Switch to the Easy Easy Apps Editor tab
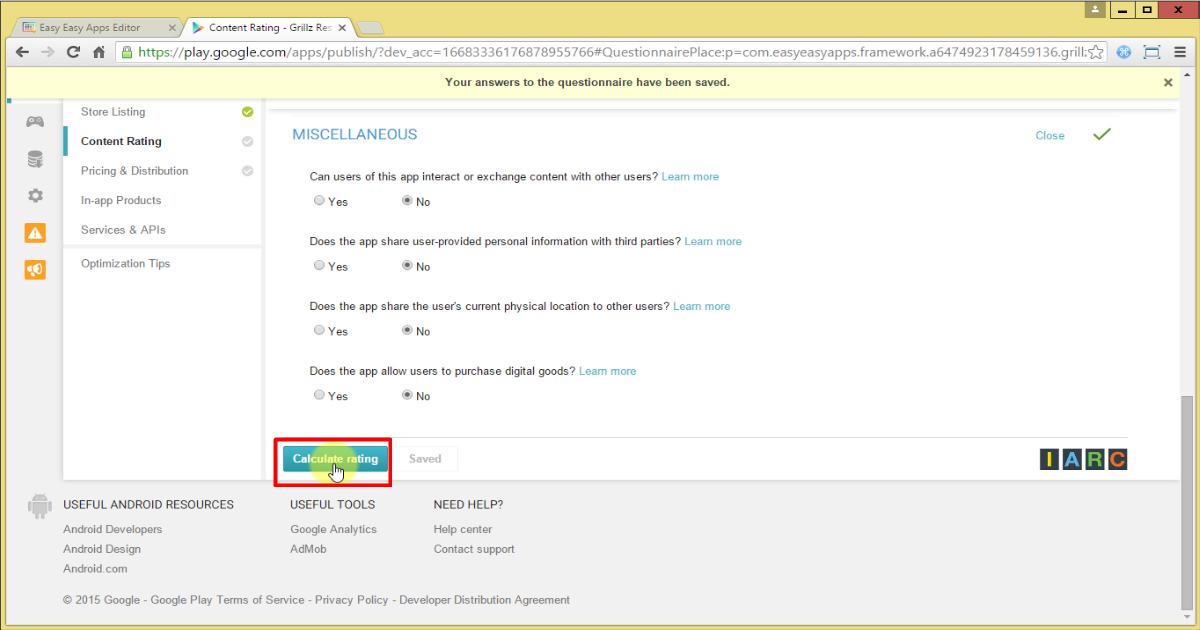 point(90,27)
